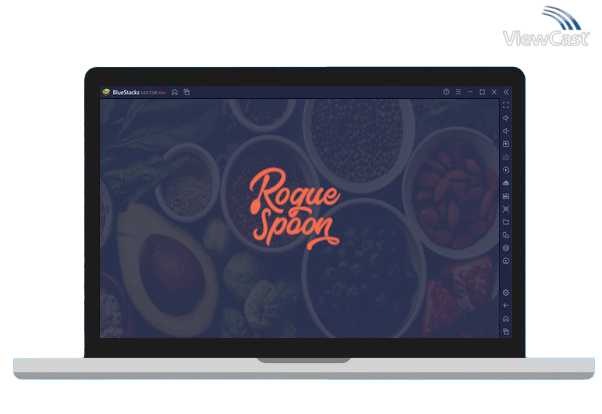
Task: Toggle fullscreen mode in sidebar
Action: pos(506,105)
